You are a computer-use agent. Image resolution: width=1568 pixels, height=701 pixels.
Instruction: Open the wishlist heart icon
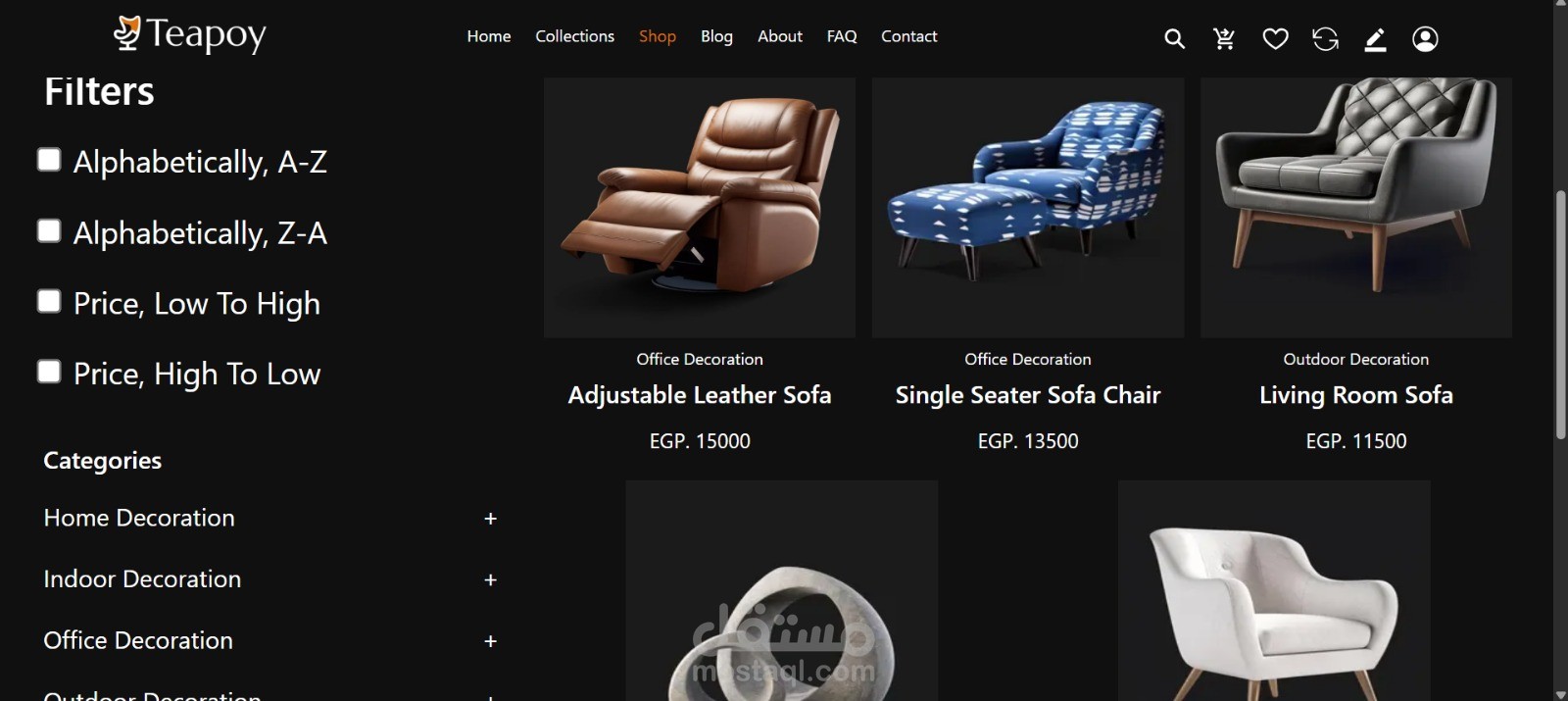coord(1275,39)
